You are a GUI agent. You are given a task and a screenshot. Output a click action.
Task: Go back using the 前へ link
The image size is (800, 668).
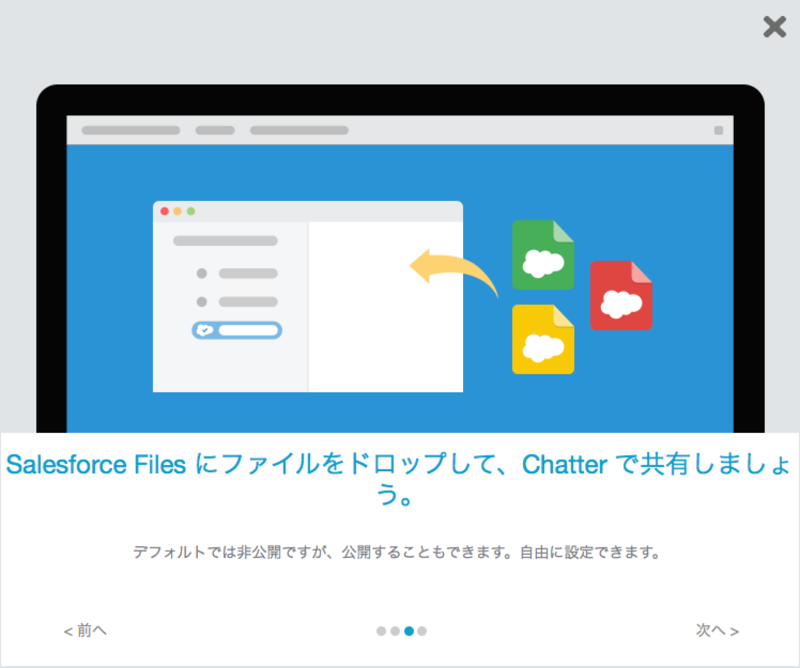(x=84, y=630)
